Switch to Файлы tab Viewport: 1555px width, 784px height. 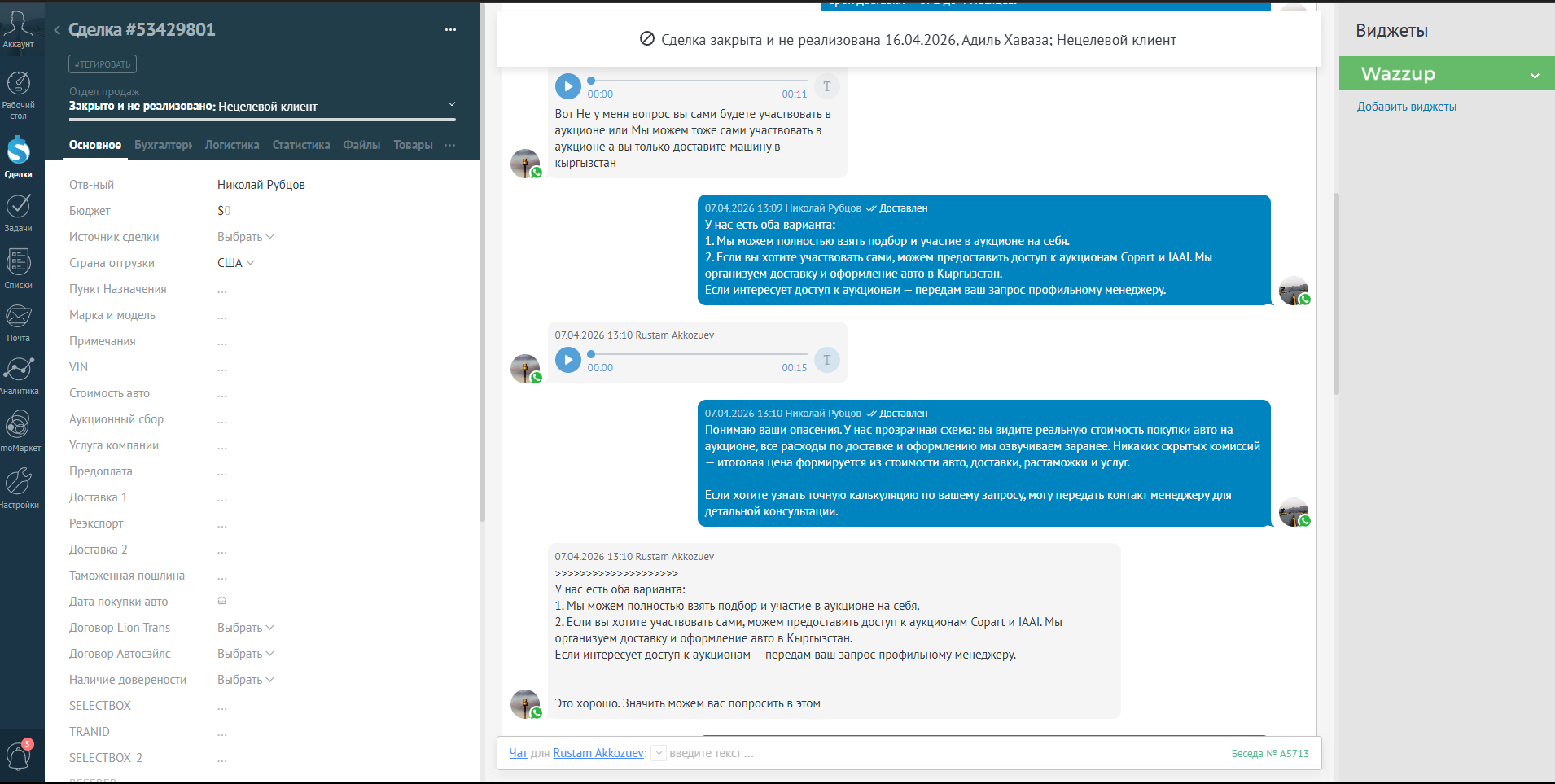361,145
